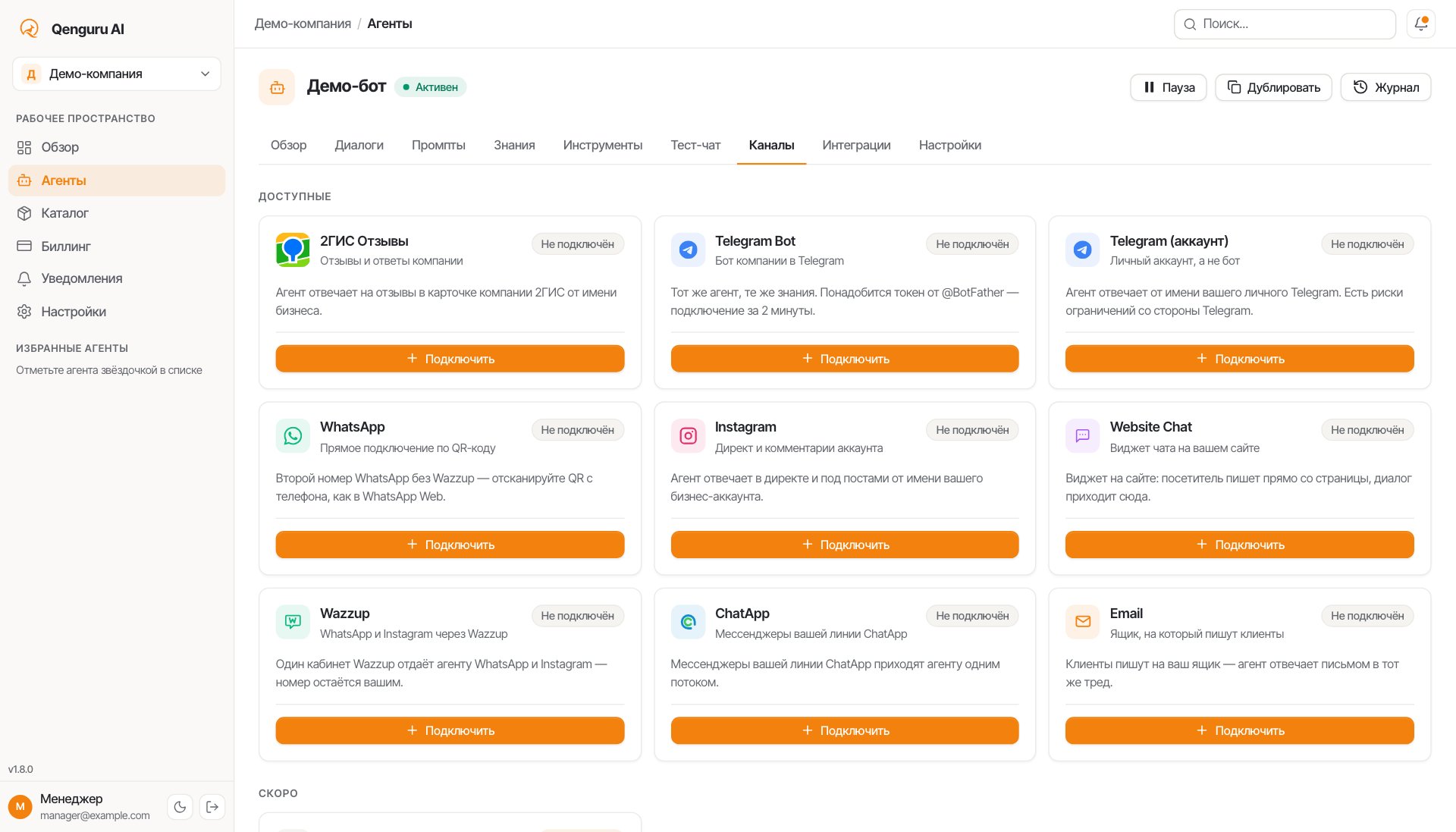The image size is (1456, 832).
Task: Pause the agent with the Пауза button
Action: coord(1169,87)
